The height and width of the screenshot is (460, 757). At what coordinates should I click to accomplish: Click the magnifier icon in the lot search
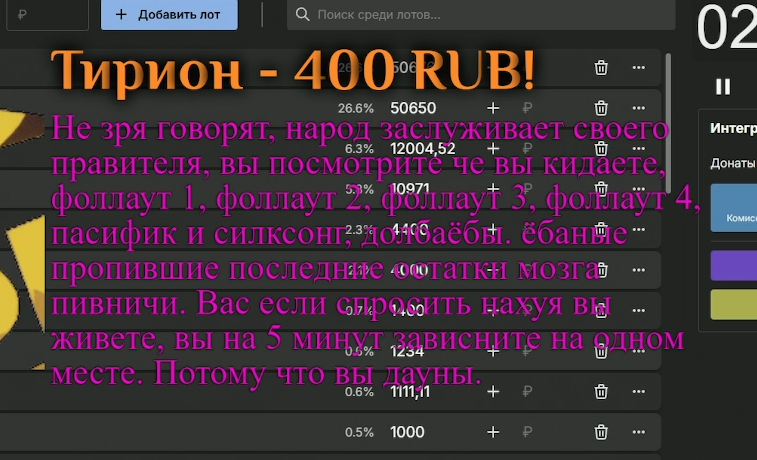pos(303,14)
